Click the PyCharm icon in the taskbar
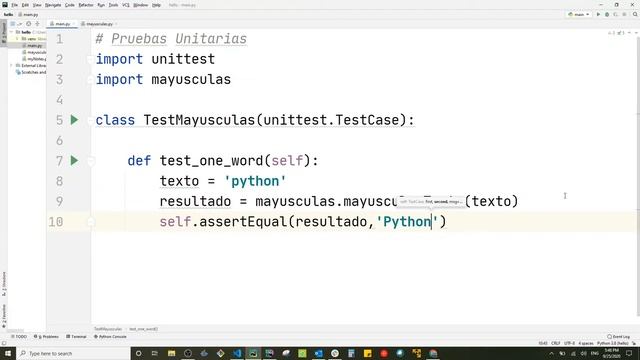This screenshot has width=640, height=360. 253,353
